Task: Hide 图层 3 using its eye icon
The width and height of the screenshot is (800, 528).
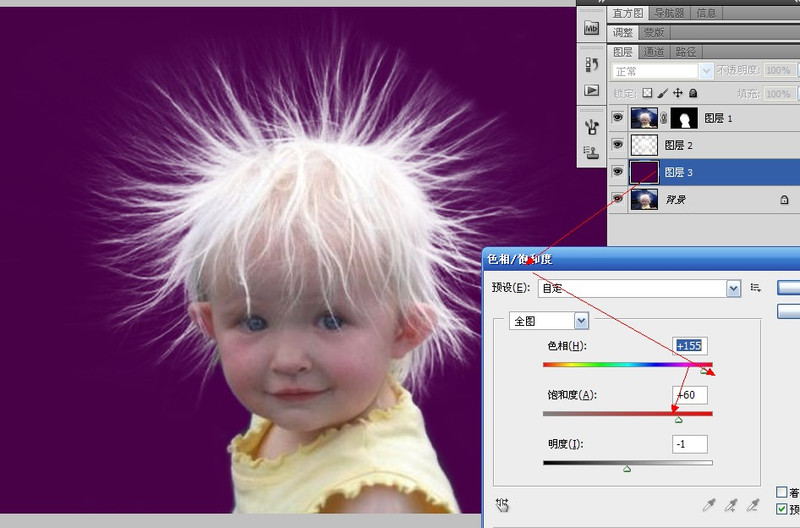Action: point(618,172)
